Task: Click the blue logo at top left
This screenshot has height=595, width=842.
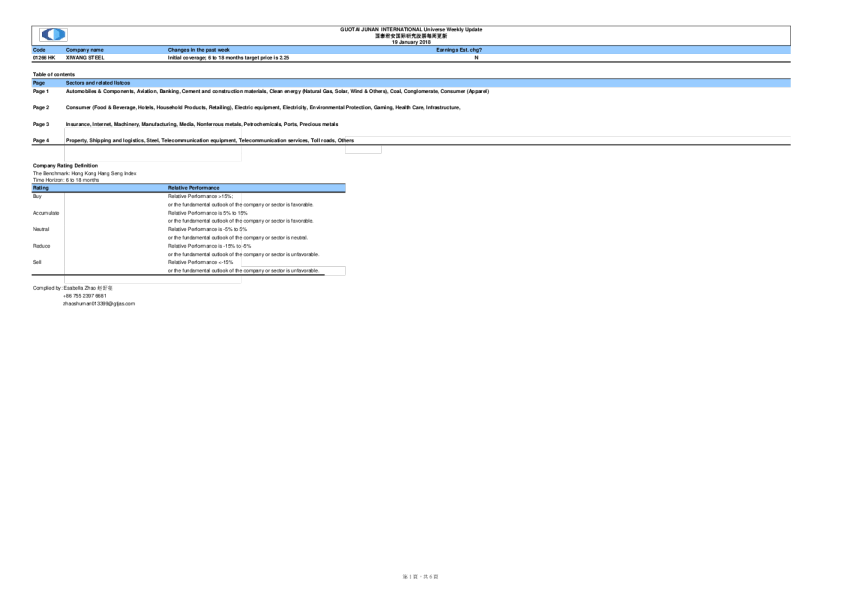Action: point(51,35)
